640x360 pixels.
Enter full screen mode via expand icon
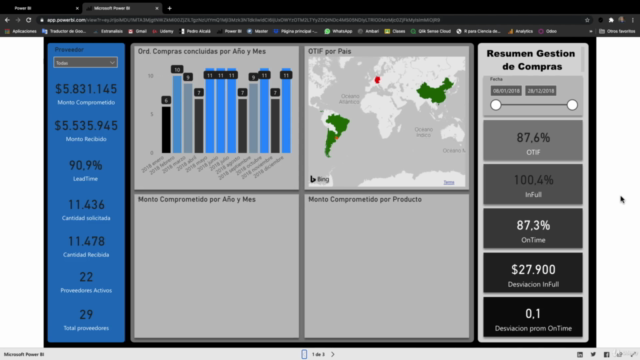(x=633, y=354)
